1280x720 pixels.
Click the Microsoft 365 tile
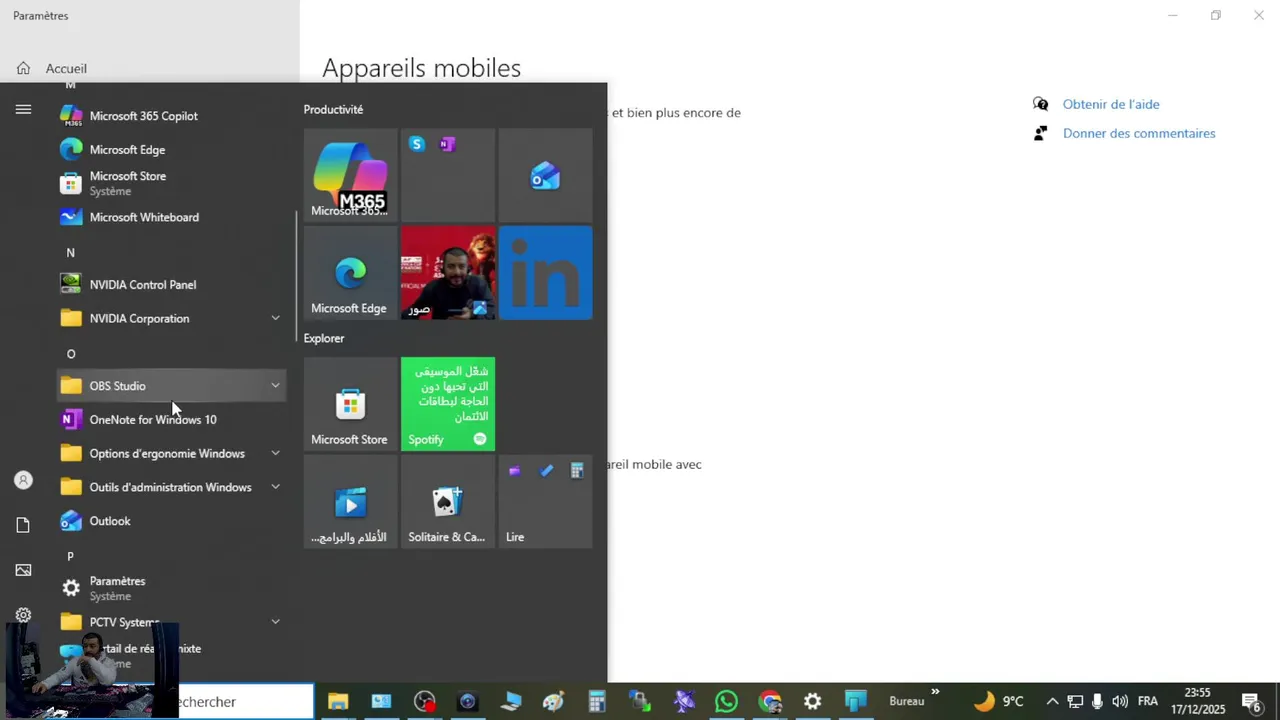pyautogui.click(x=350, y=175)
